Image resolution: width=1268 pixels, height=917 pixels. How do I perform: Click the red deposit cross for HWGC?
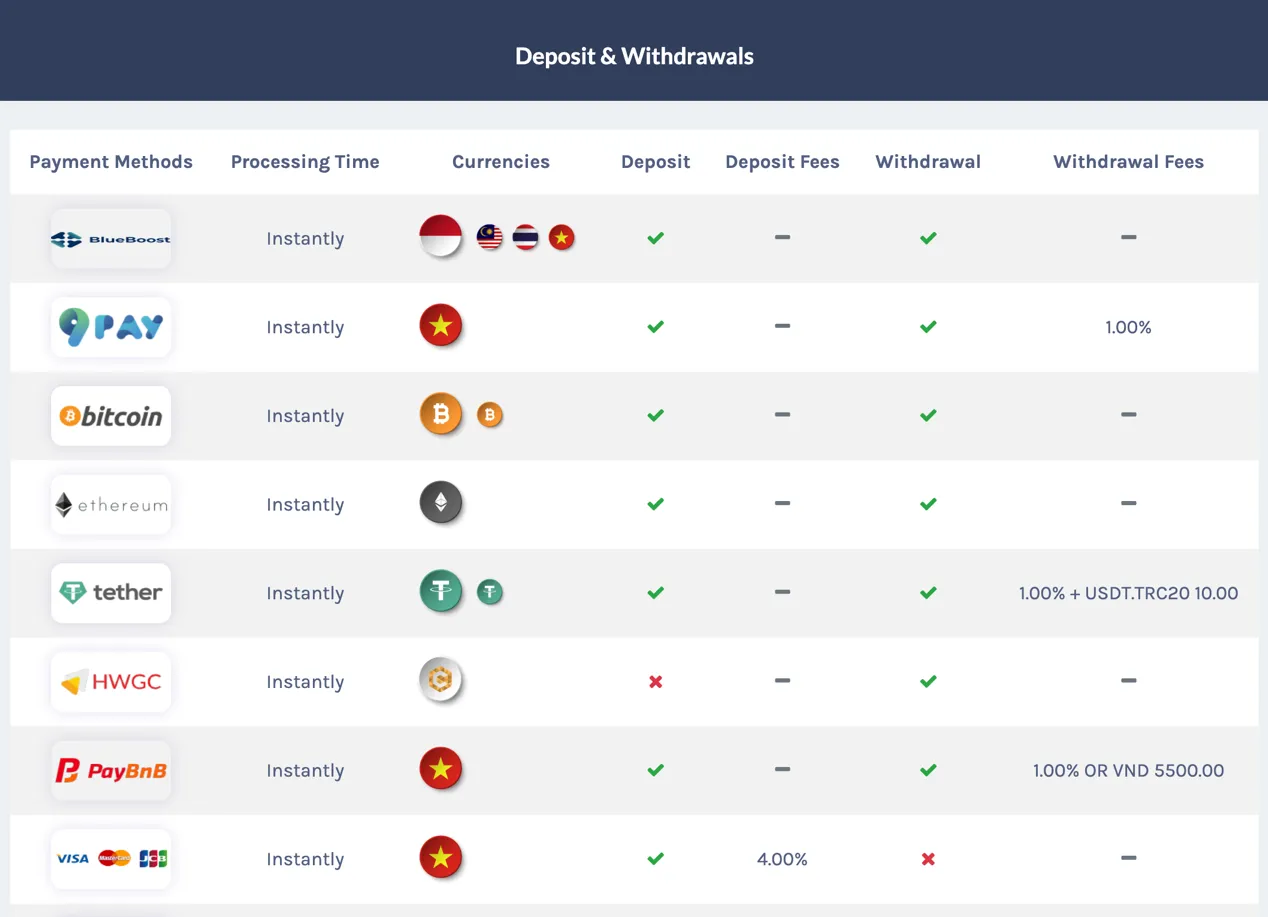click(x=656, y=682)
